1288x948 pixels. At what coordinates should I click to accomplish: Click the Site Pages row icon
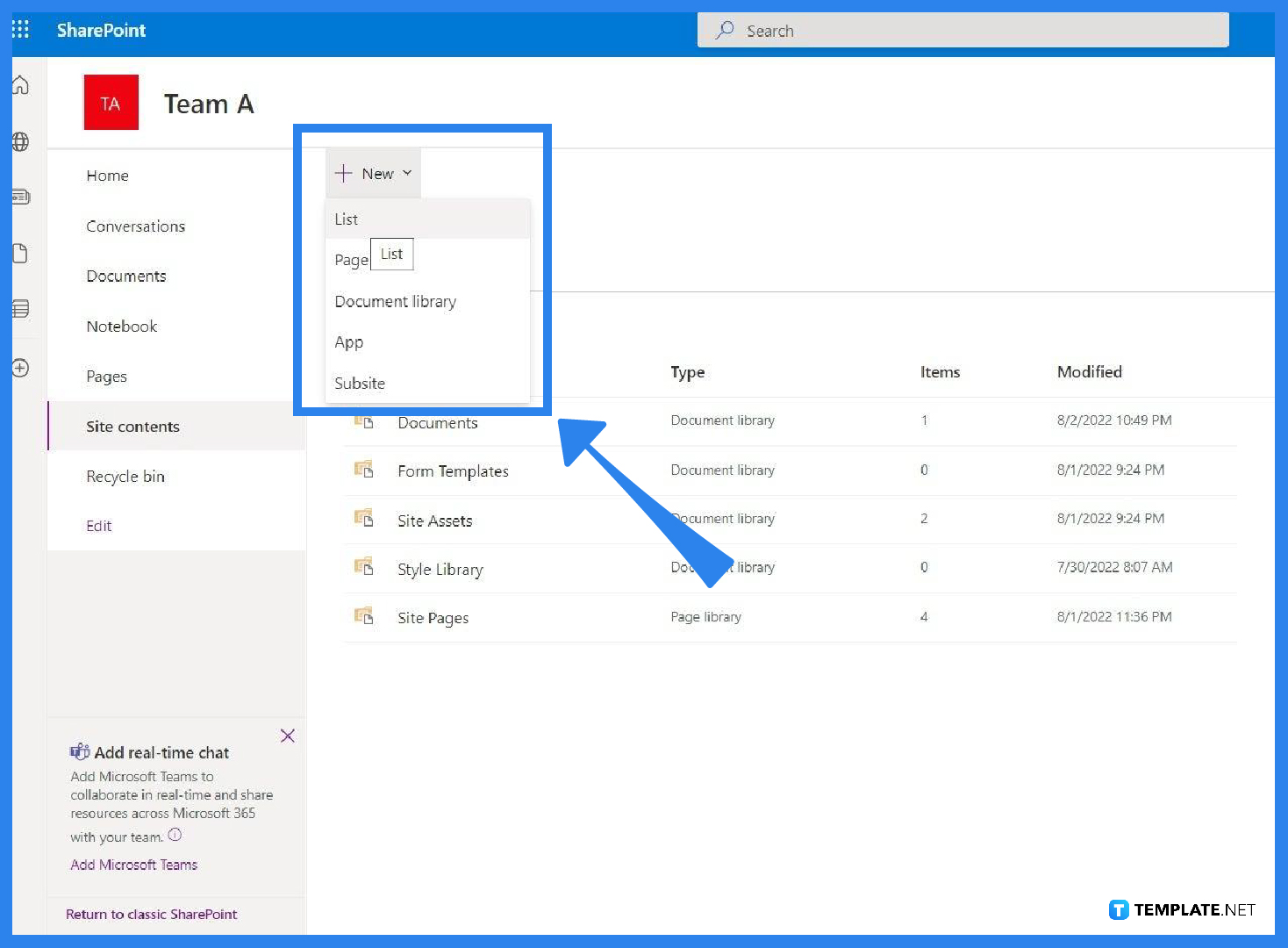[x=363, y=615]
